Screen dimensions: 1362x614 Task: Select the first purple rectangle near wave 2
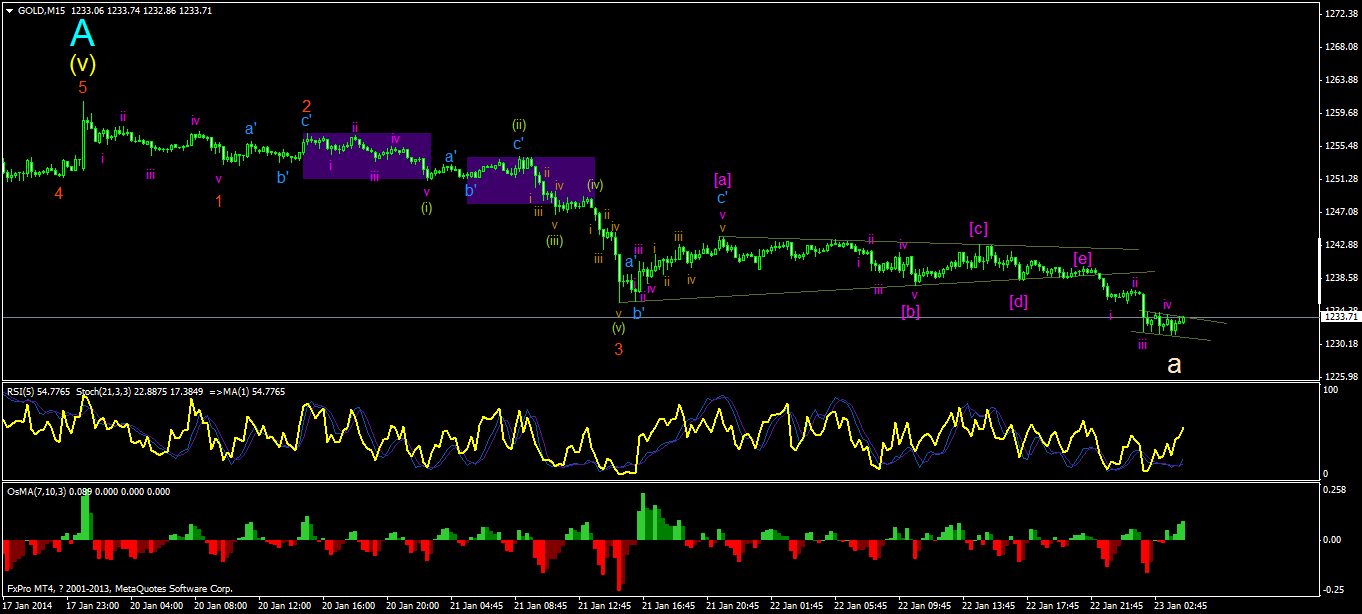[367, 156]
